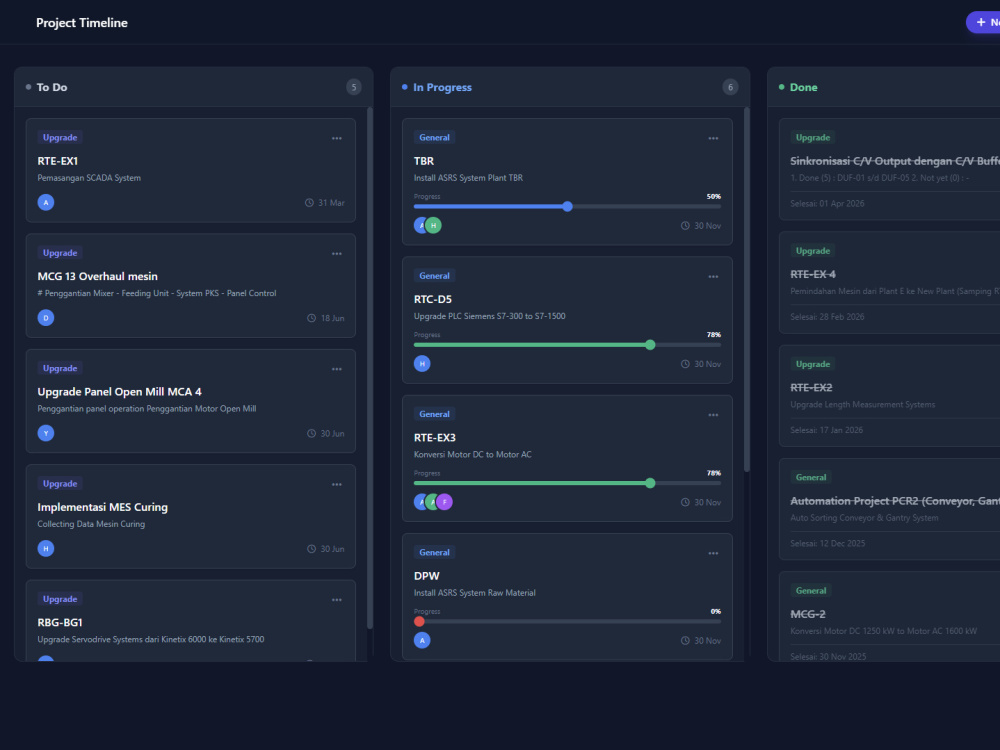Click avatar H on Implementasi MES Curing card
The height and width of the screenshot is (750, 1000).
[46, 548]
